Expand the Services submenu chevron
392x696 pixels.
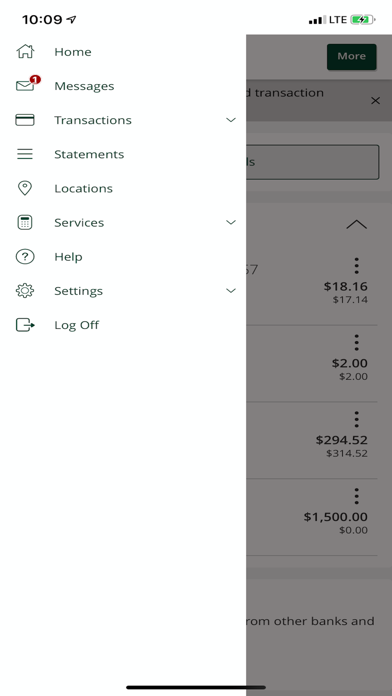pyautogui.click(x=231, y=222)
